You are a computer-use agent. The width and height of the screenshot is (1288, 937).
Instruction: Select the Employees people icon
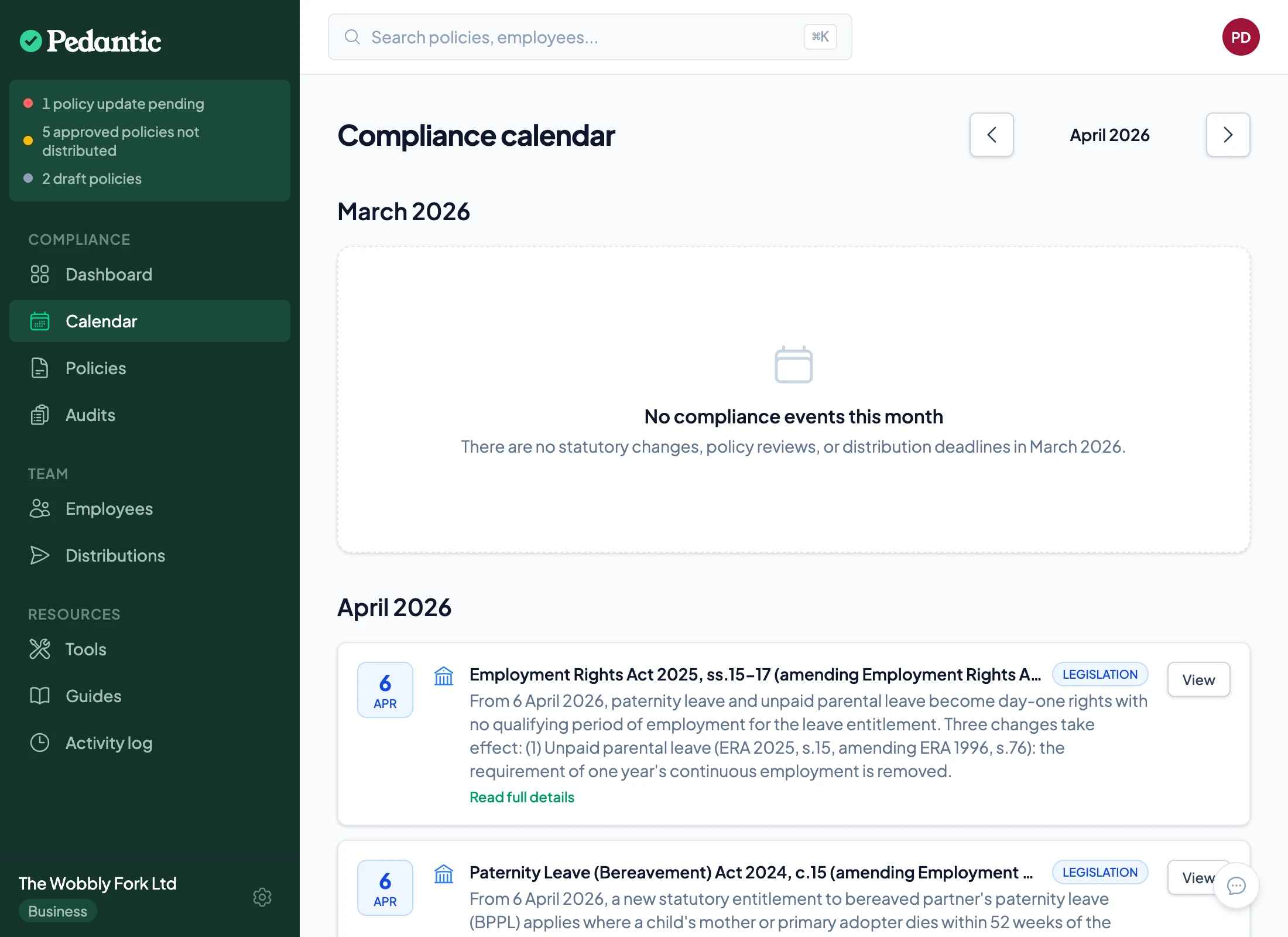coord(39,508)
